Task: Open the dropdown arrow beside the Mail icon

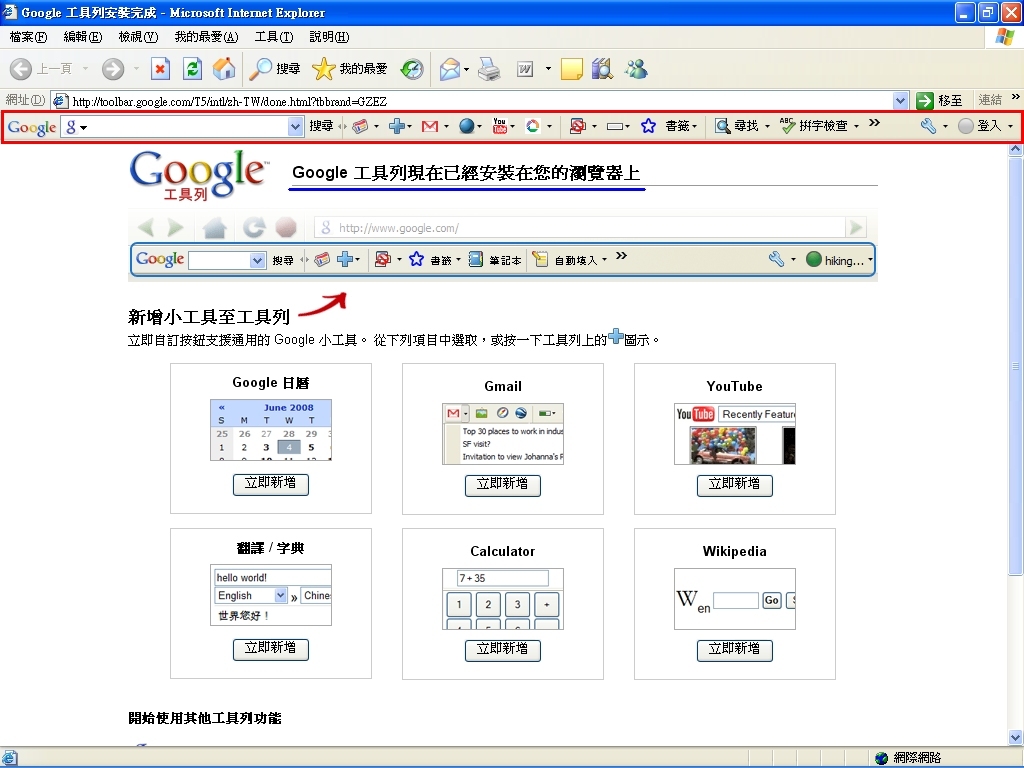Action: coord(466,69)
